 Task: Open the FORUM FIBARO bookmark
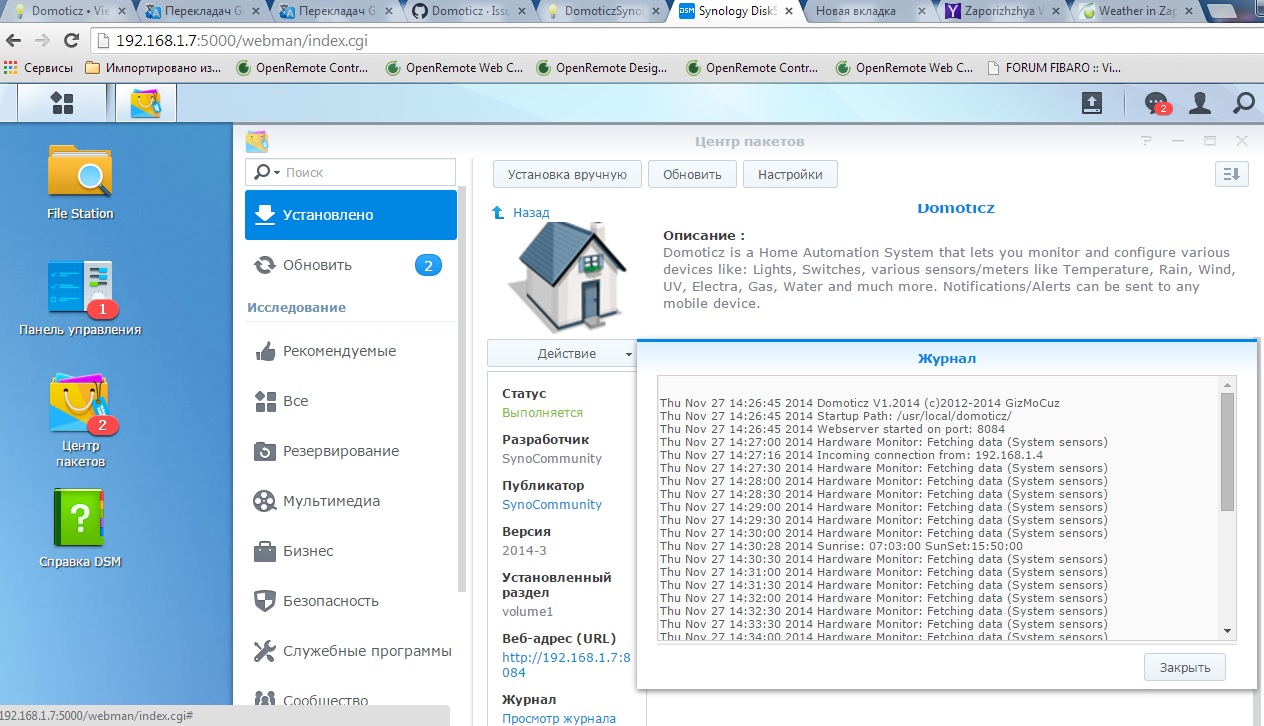click(x=1053, y=68)
